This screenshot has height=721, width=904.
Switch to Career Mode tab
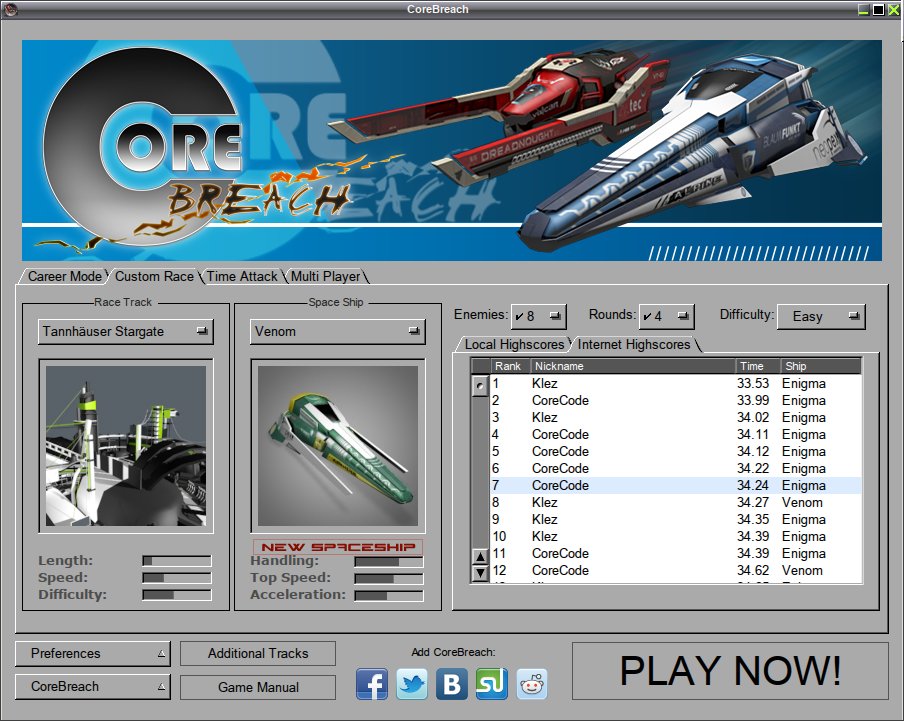pos(65,277)
